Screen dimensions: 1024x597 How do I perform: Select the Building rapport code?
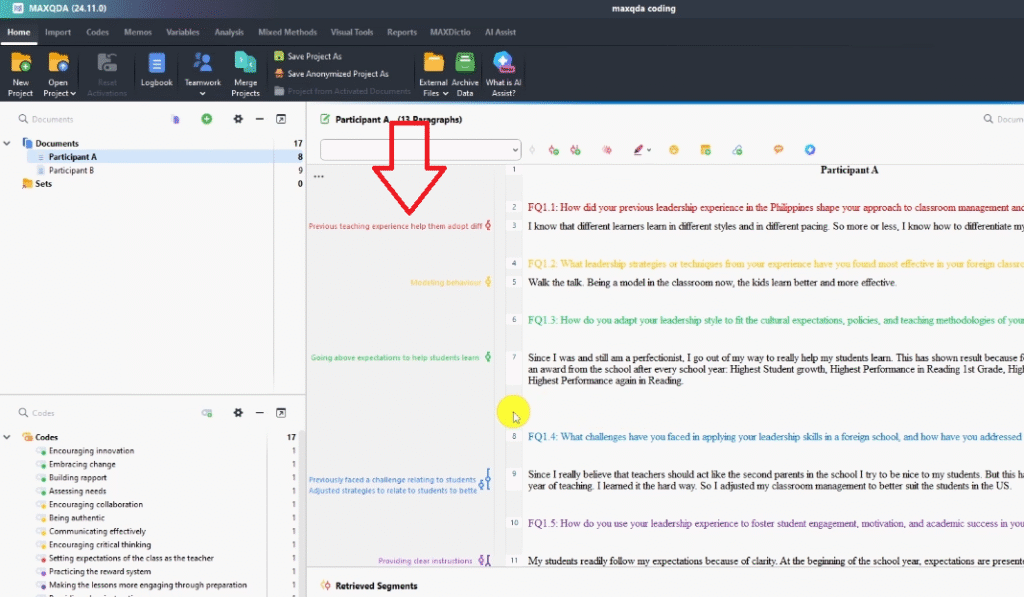pos(77,478)
